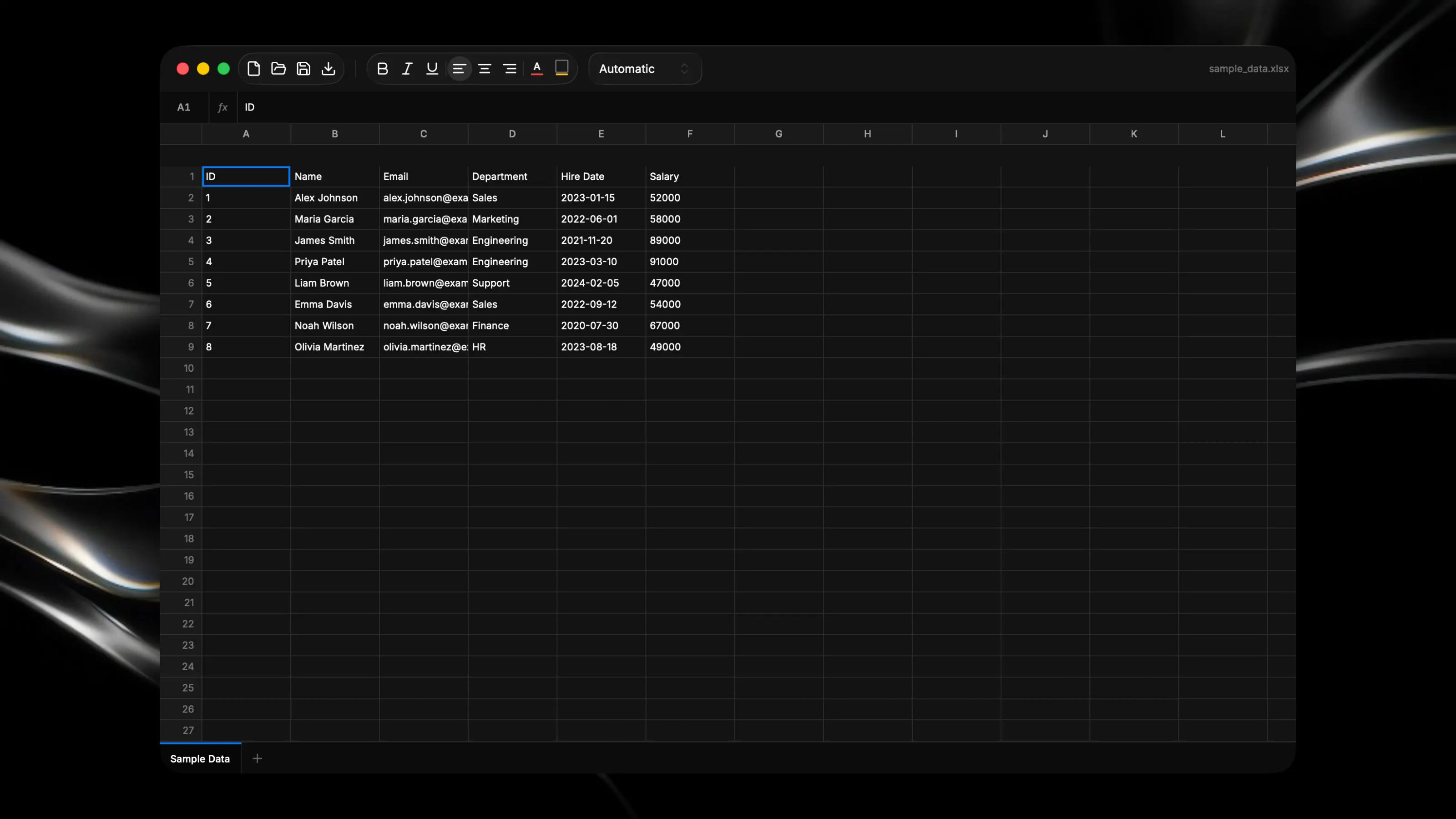The height and width of the screenshot is (819, 1456).
Task: Select the 91000 salary cell
Action: click(x=690, y=262)
